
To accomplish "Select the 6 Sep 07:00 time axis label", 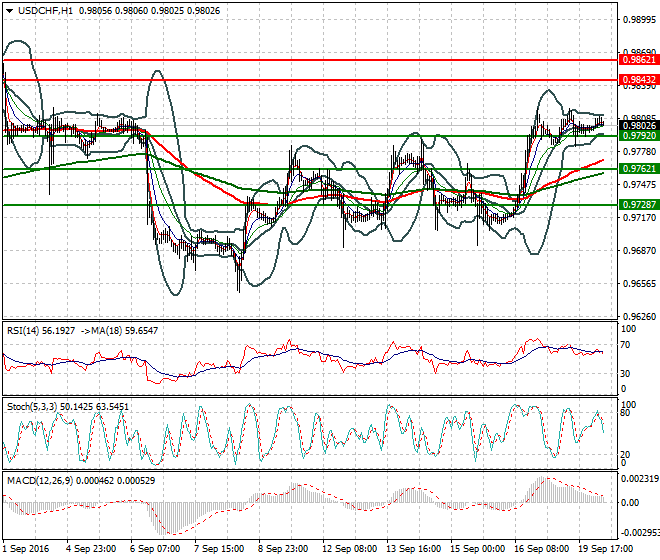I will point(155,549).
